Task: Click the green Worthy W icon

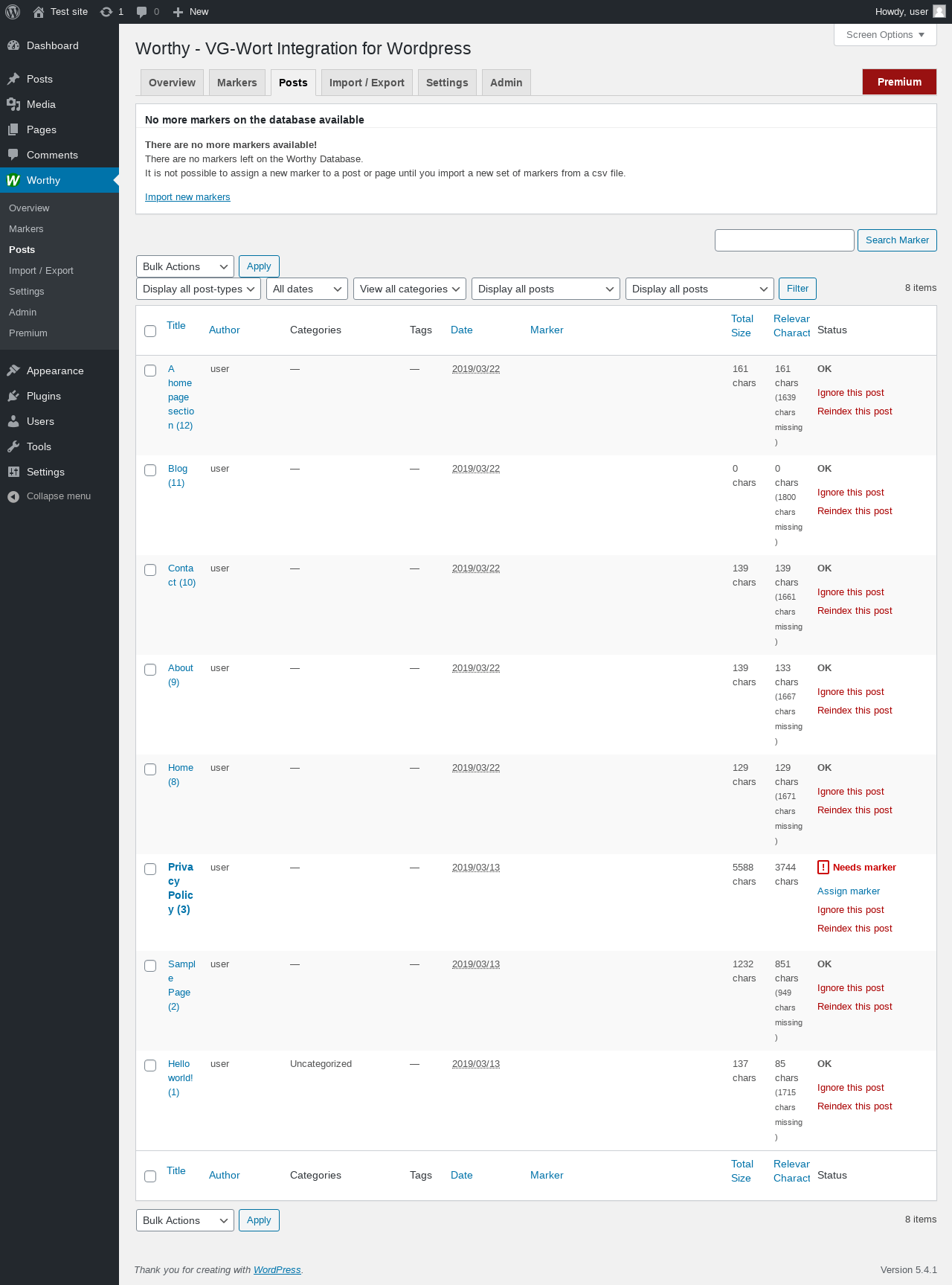Action: 13,180
